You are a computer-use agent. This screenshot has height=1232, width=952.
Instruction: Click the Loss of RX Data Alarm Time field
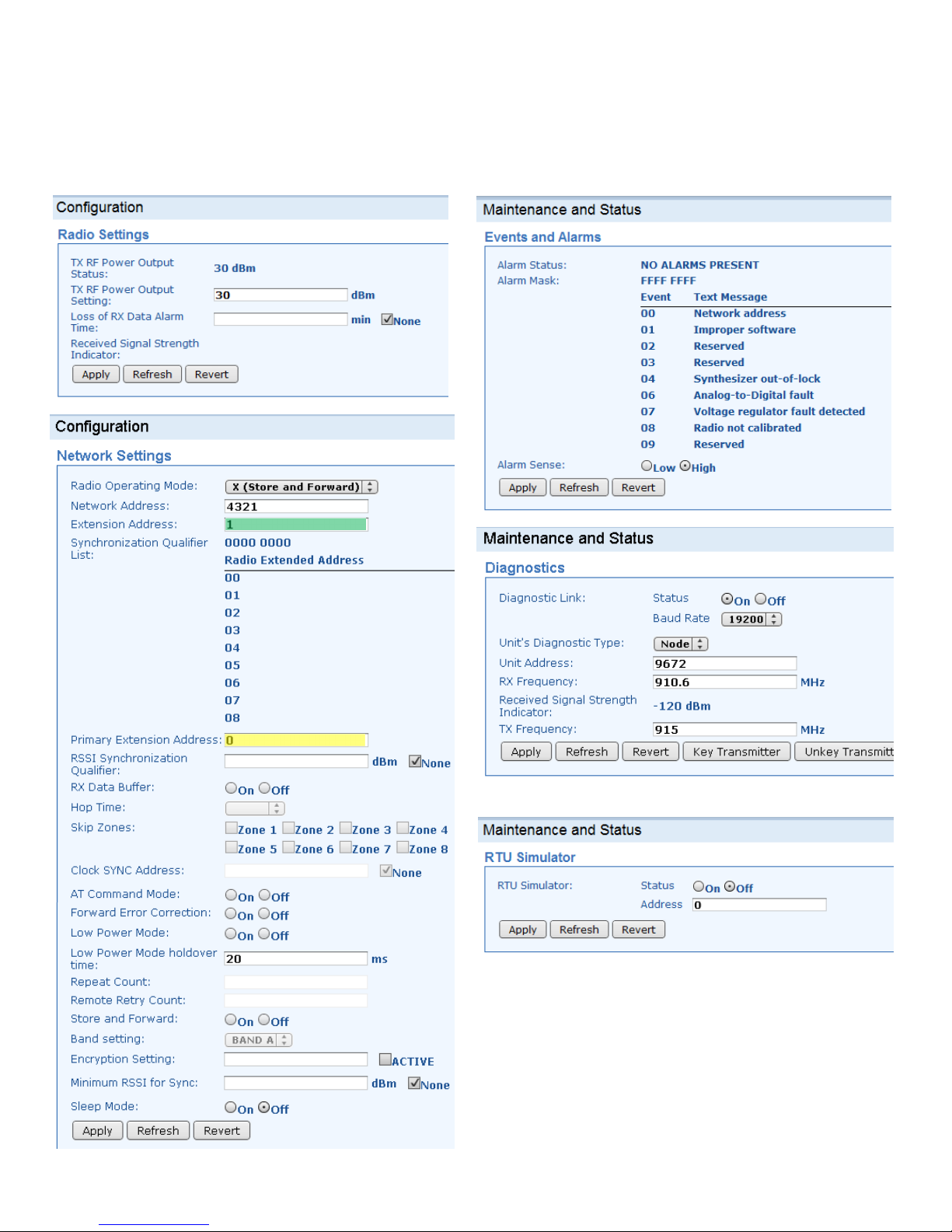coord(281,319)
